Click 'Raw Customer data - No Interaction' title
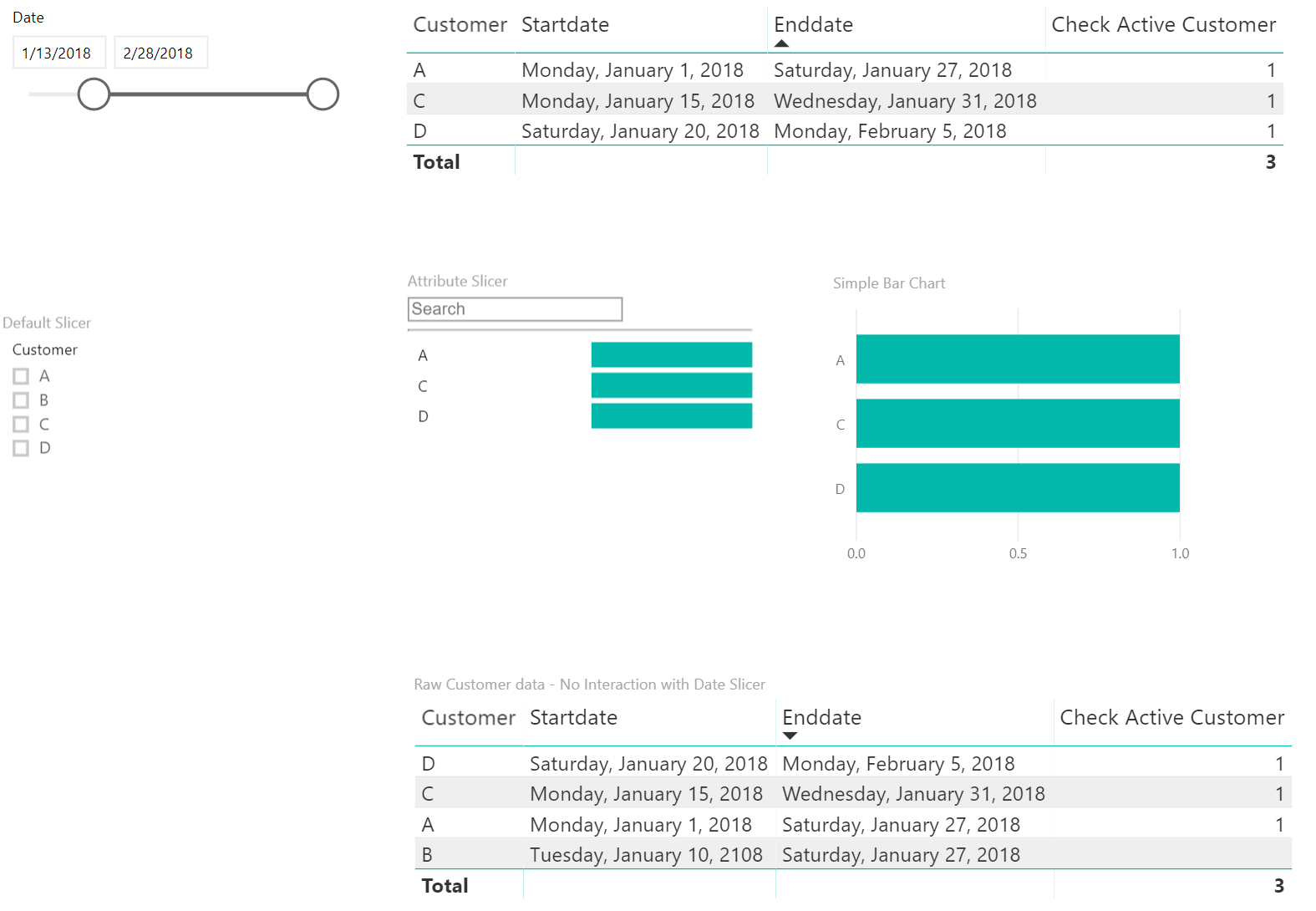Screen dimensions: 1316x911 coord(589,685)
